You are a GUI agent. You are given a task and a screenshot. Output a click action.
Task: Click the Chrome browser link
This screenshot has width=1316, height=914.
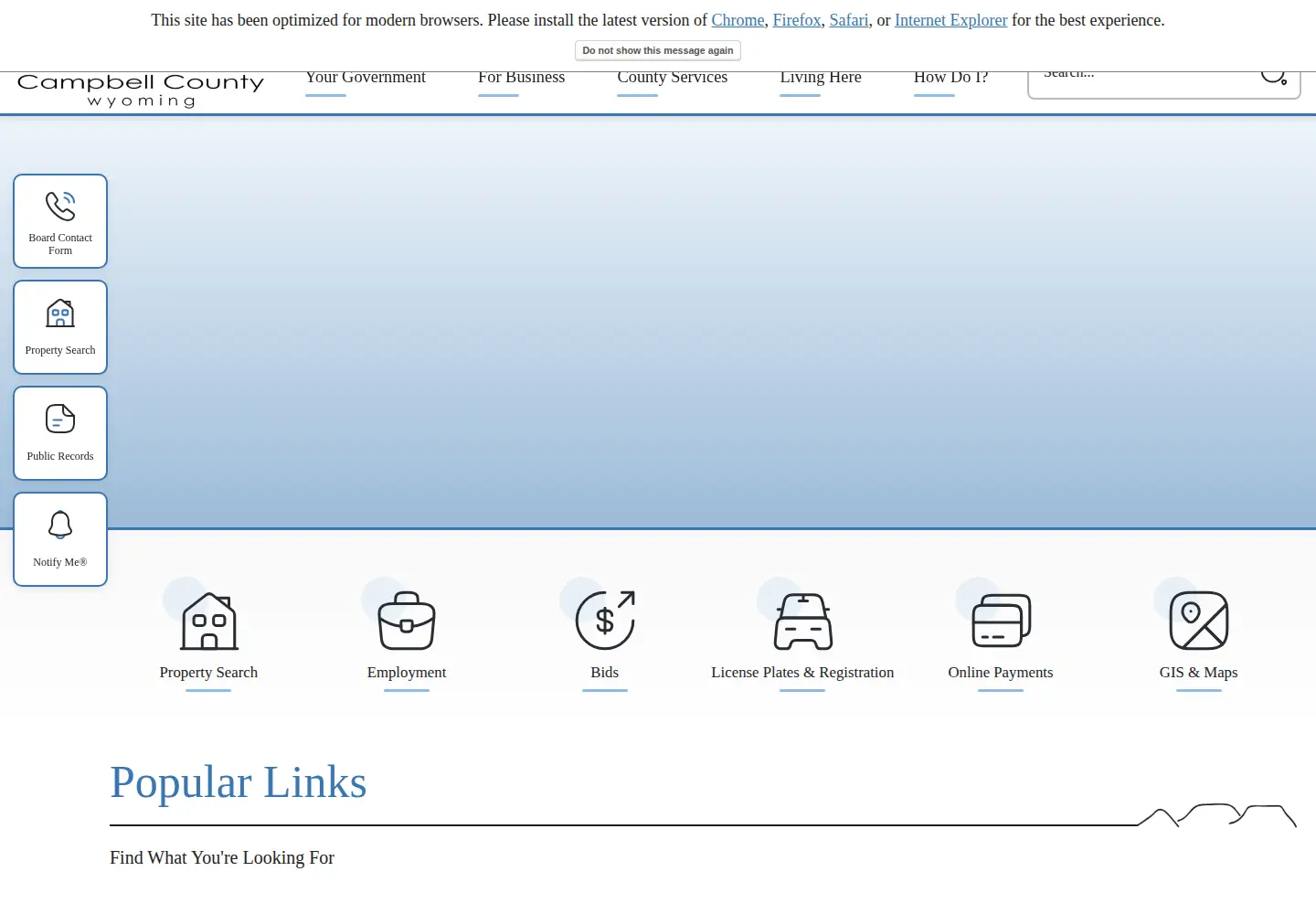[x=738, y=20]
